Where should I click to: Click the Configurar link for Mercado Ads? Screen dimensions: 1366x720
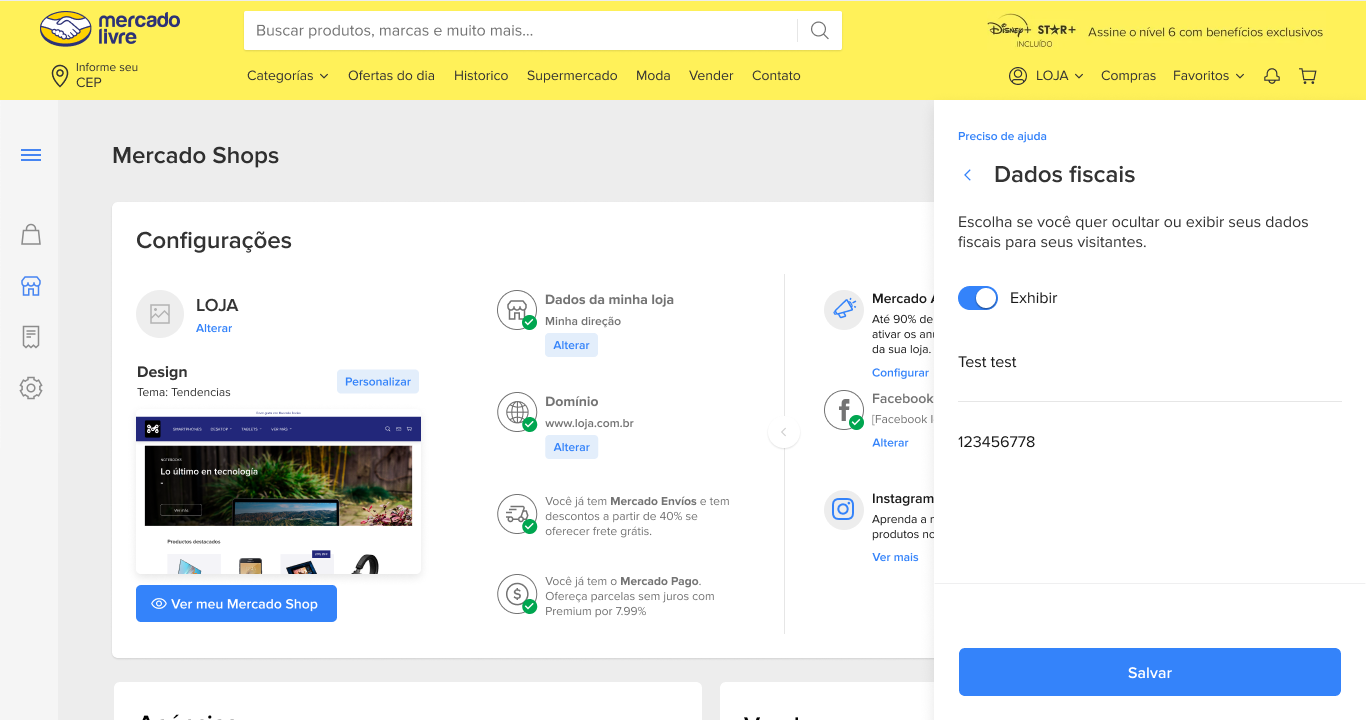click(900, 373)
